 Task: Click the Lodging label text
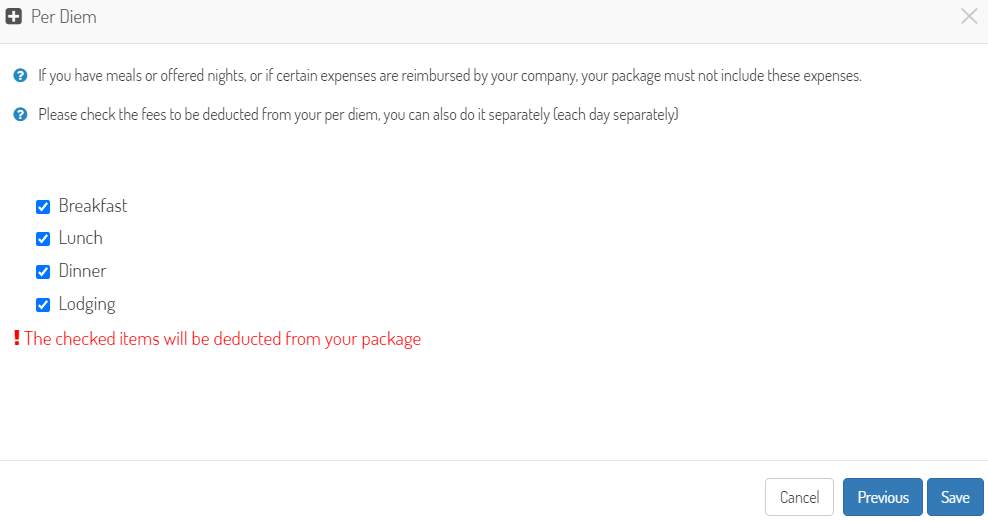click(87, 304)
